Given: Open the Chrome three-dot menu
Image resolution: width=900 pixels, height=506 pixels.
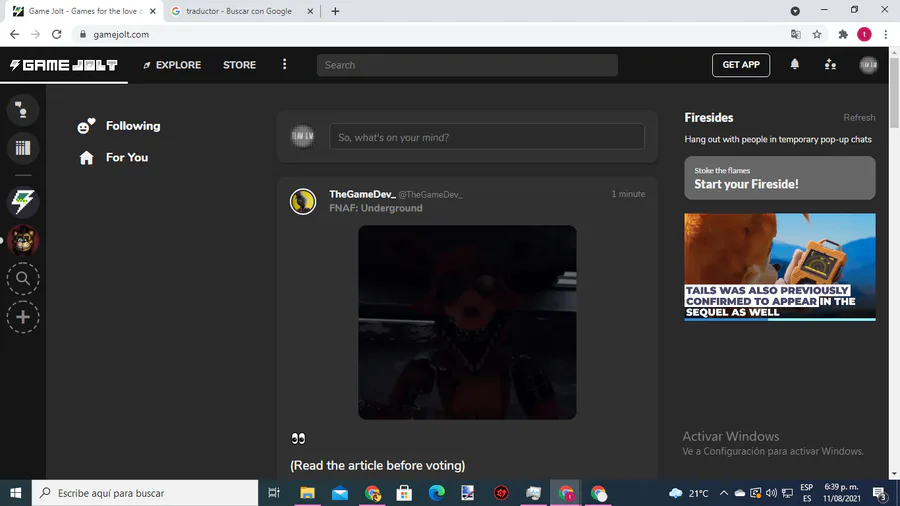Looking at the screenshot, I should (x=886, y=34).
